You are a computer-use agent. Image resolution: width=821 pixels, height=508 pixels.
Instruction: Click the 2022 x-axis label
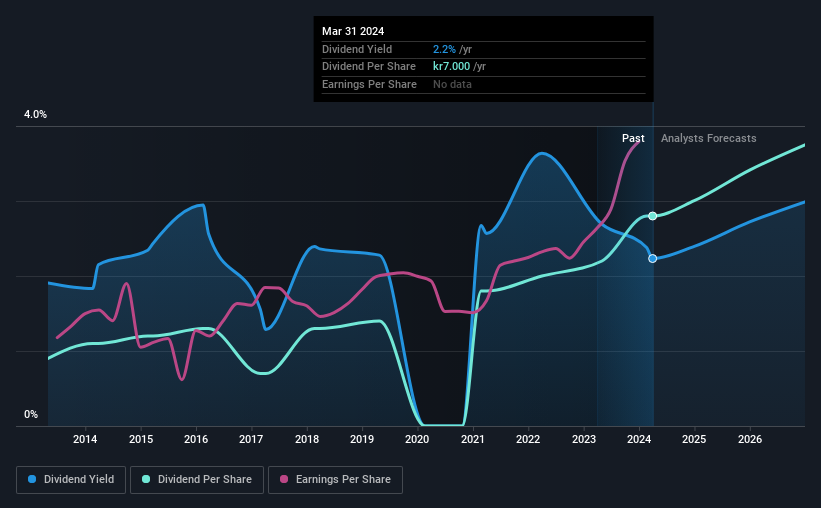[x=528, y=439]
